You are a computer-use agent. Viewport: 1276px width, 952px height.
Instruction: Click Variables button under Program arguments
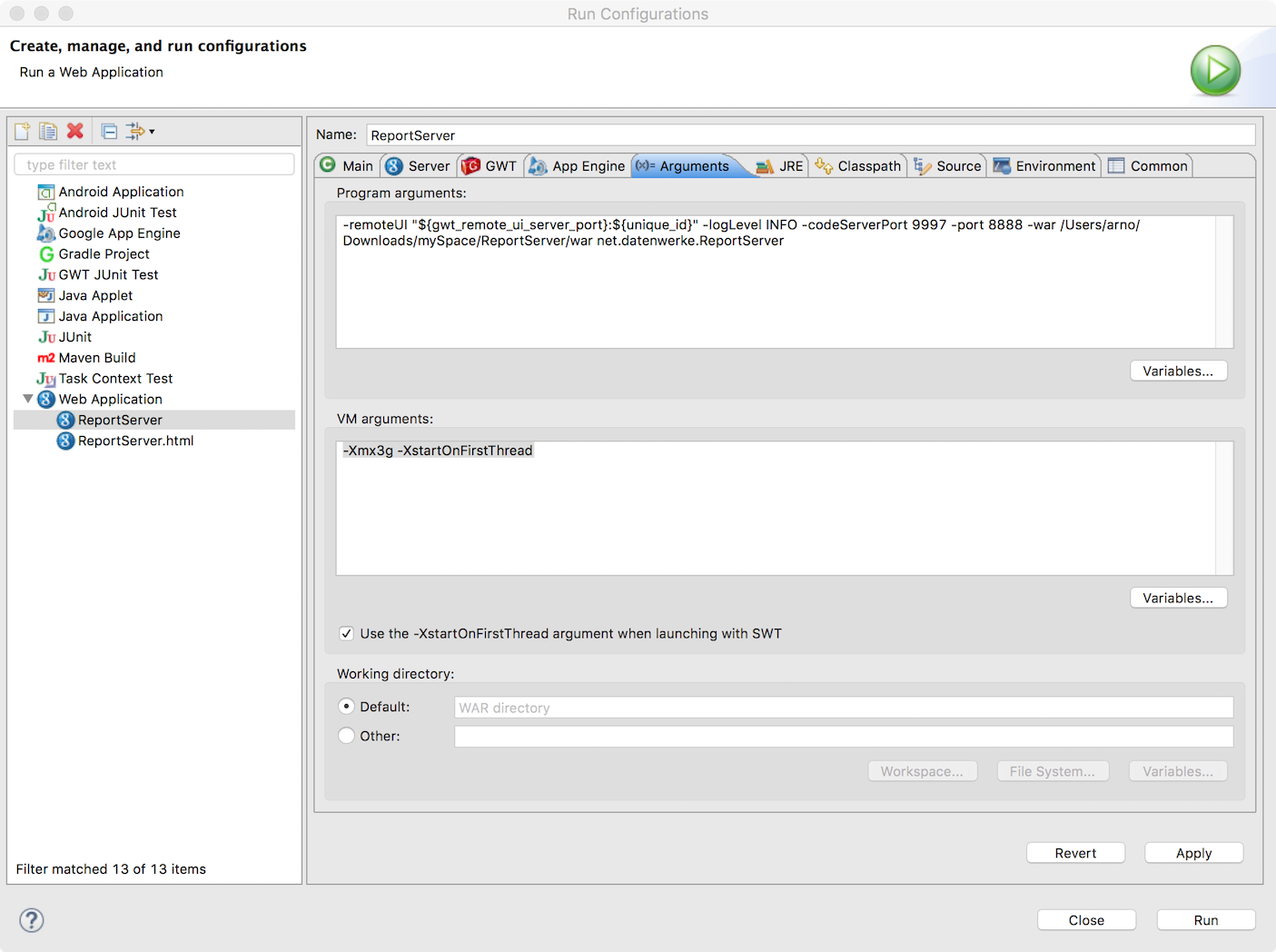coord(1178,371)
